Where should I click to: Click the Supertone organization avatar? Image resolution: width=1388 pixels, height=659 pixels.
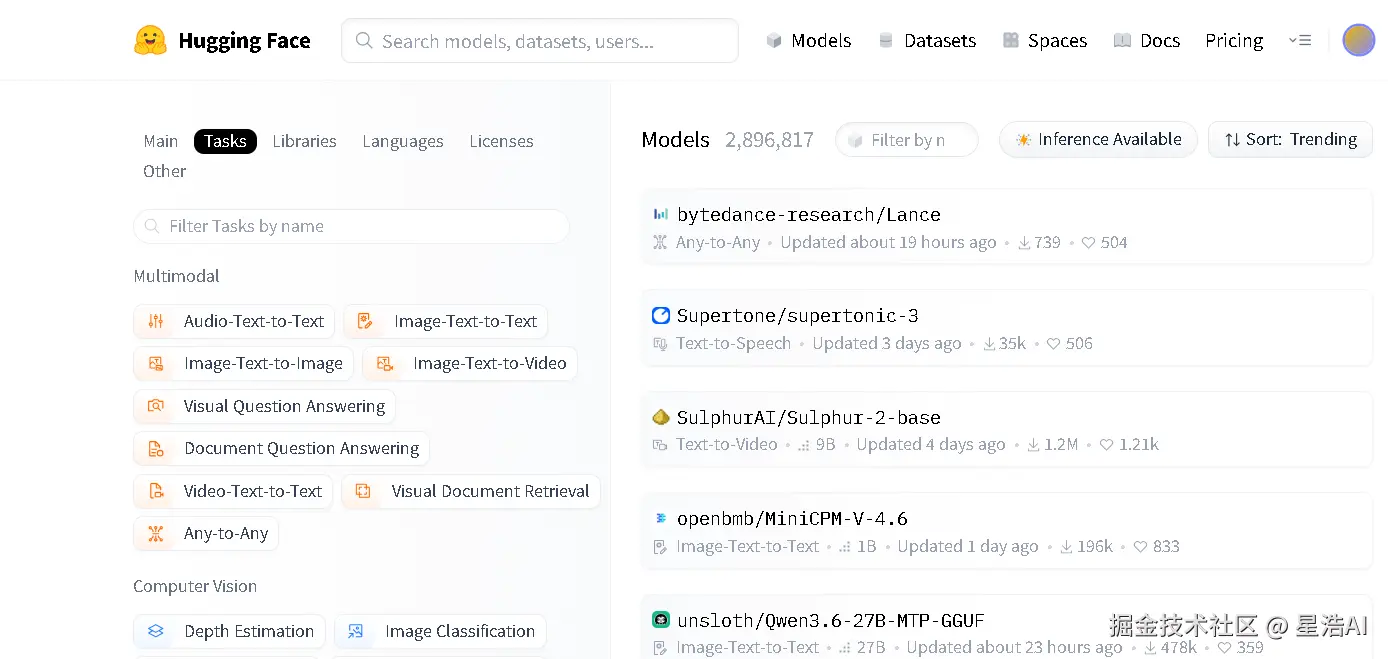[x=661, y=316]
